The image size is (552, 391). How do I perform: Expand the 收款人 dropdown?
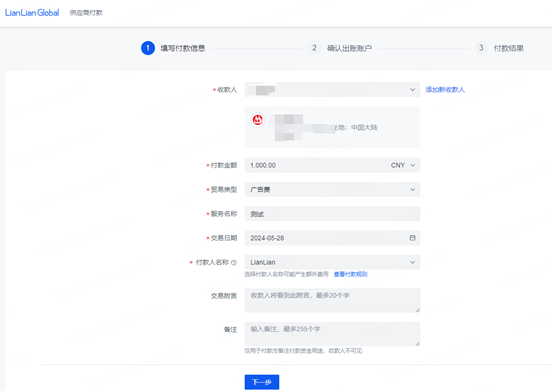[x=332, y=90]
